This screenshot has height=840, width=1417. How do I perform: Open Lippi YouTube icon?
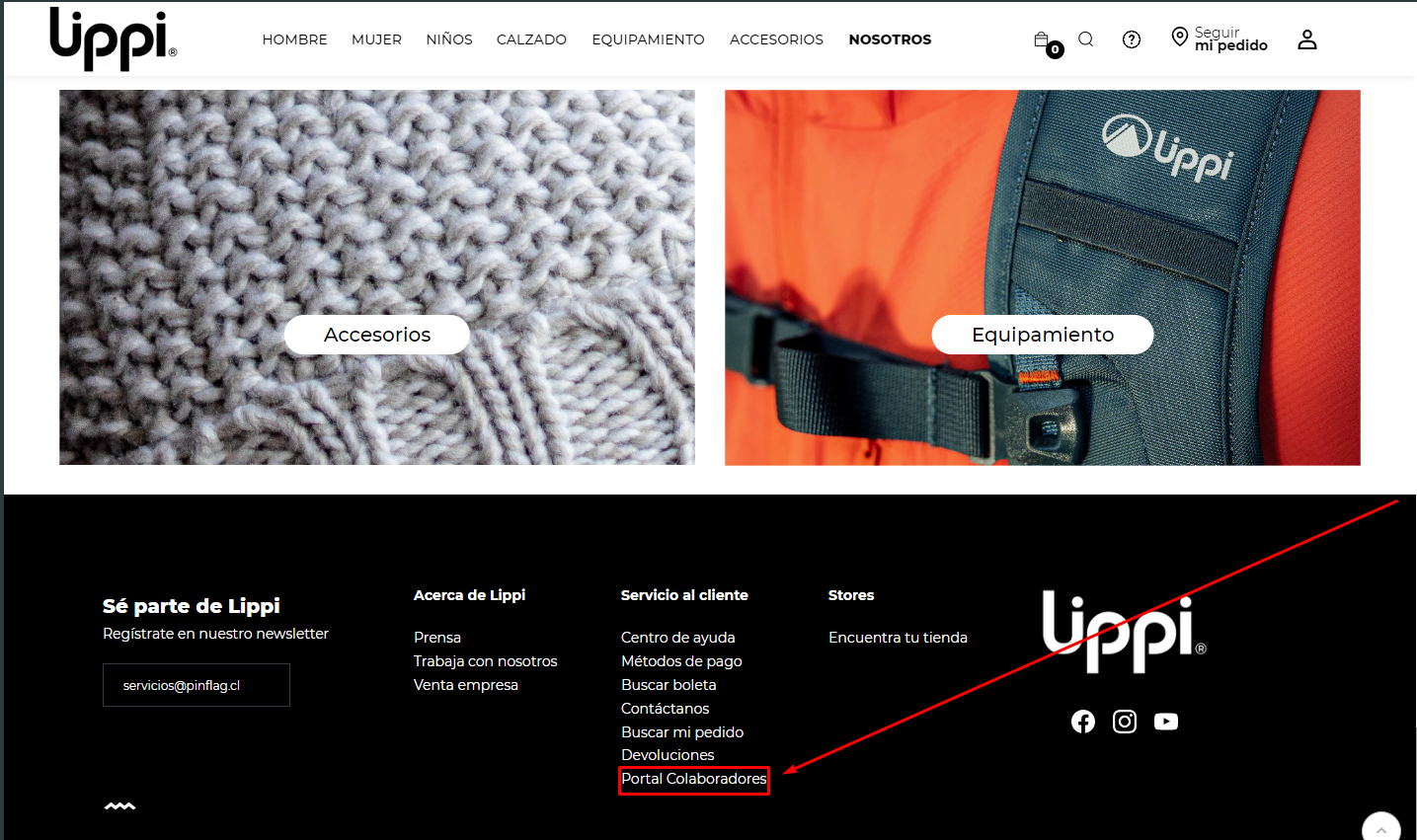pyautogui.click(x=1166, y=722)
